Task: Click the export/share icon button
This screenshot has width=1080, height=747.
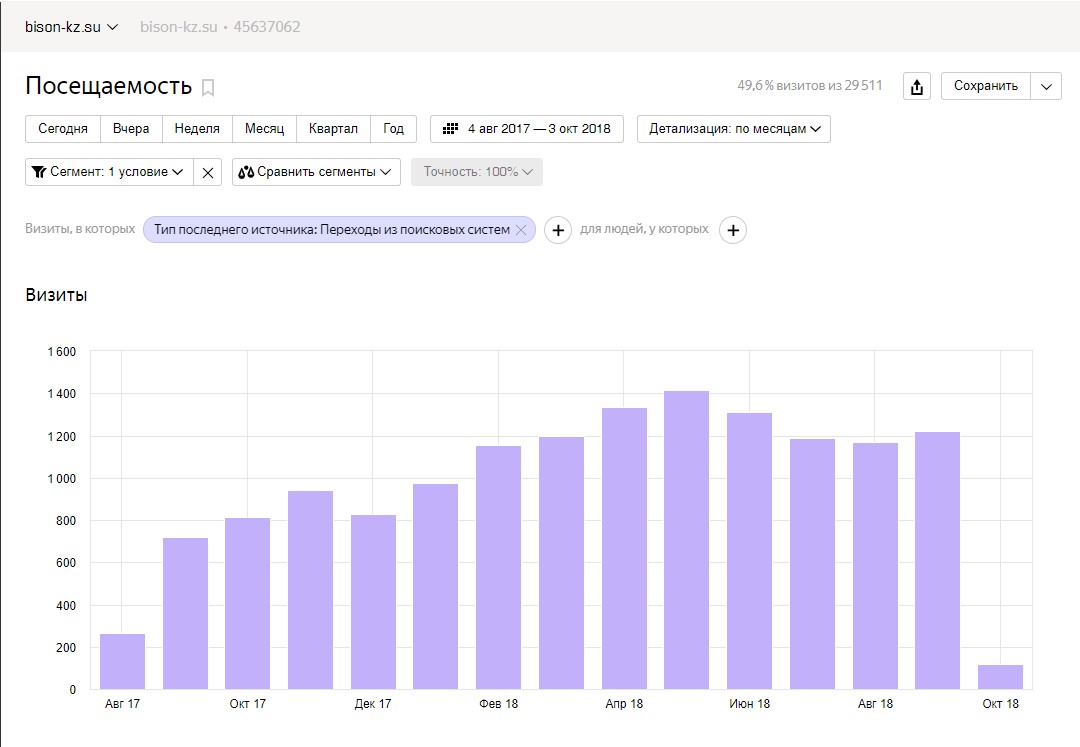Action: (916, 86)
